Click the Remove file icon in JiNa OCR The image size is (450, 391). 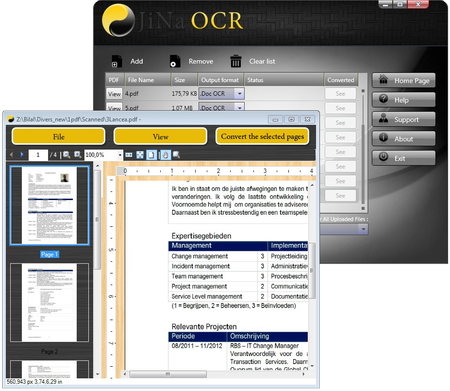[175, 61]
